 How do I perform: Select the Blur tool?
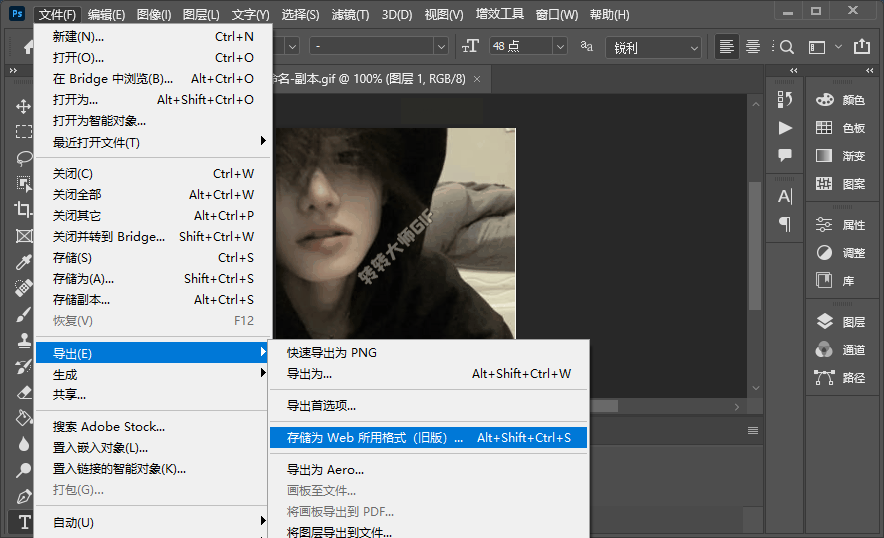pyautogui.click(x=23, y=444)
